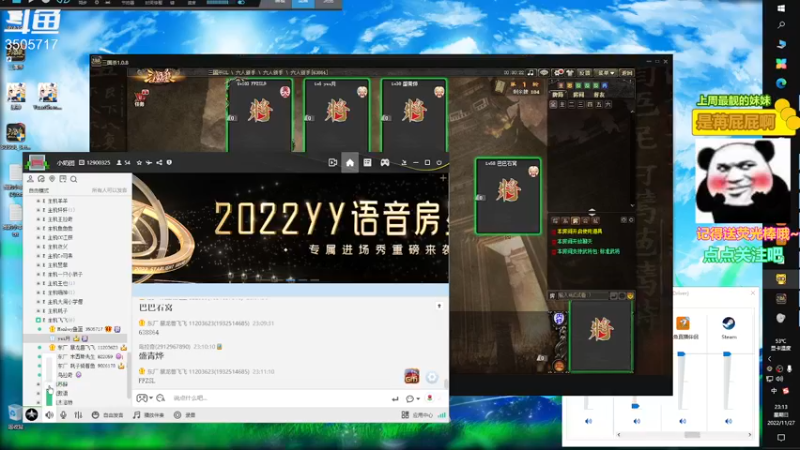800x450 pixels.
Task: Launch Microsoft Edge from taskbar
Action: click(x=781, y=83)
